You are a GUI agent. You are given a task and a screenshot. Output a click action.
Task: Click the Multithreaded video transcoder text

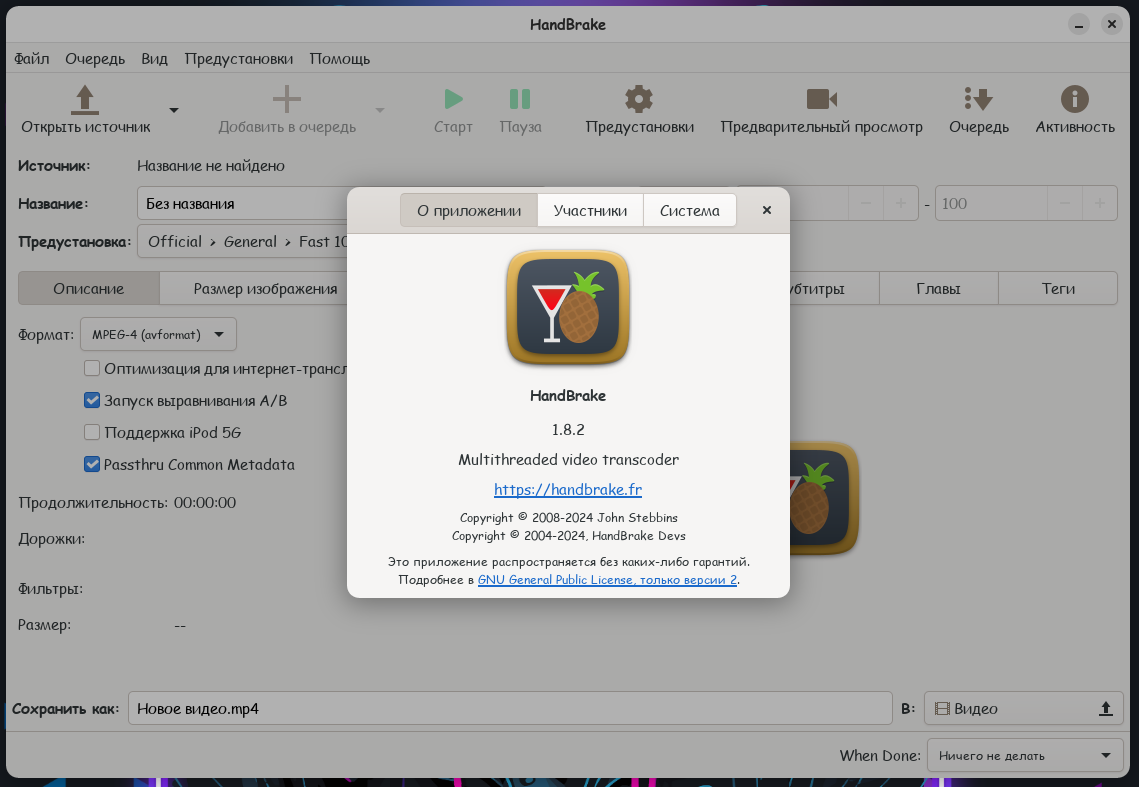568,459
